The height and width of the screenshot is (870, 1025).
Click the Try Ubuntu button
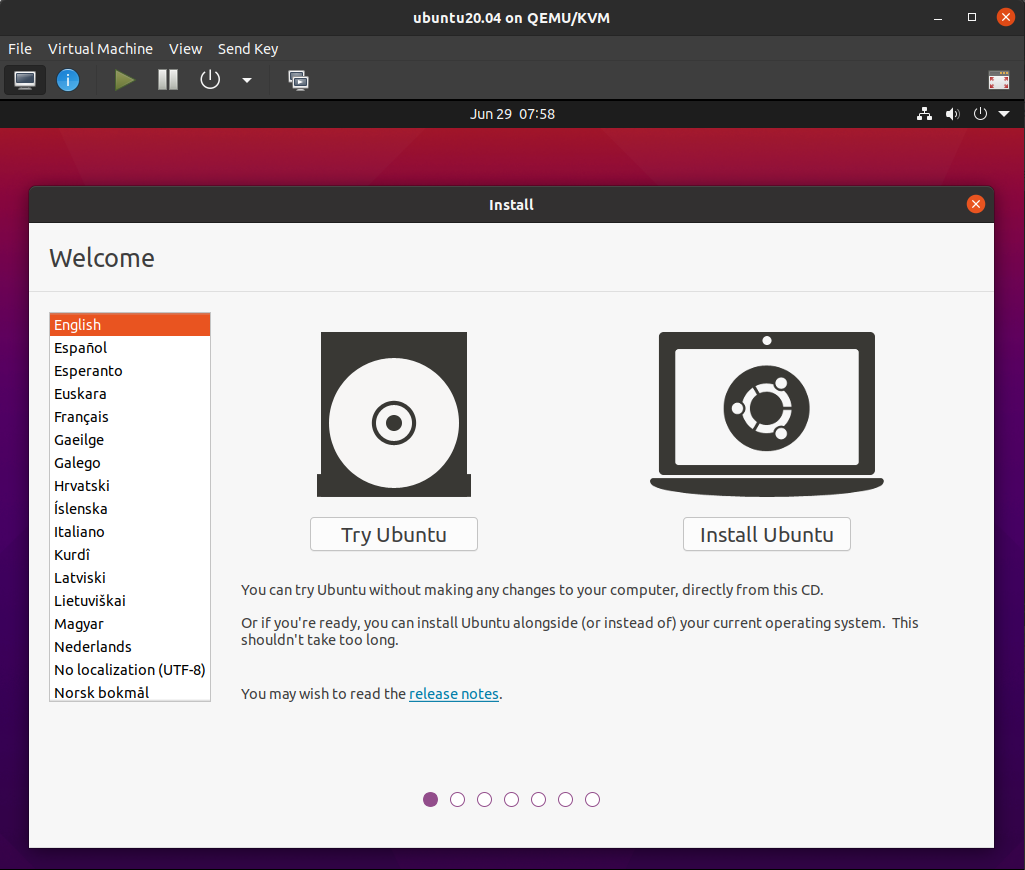tap(394, 534)
